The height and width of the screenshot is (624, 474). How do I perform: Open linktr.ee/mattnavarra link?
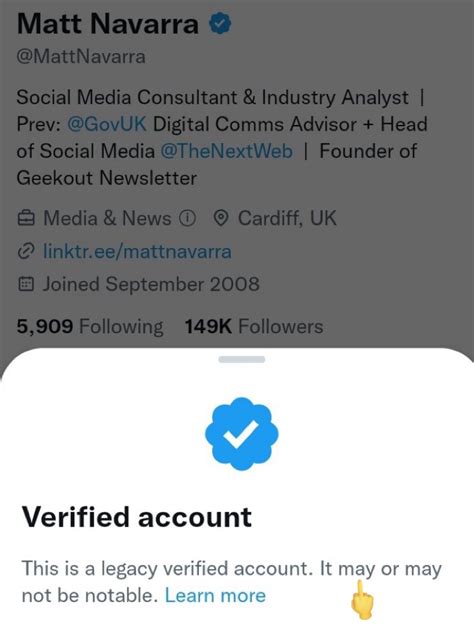pyautogui.click(x=137, y=252)
